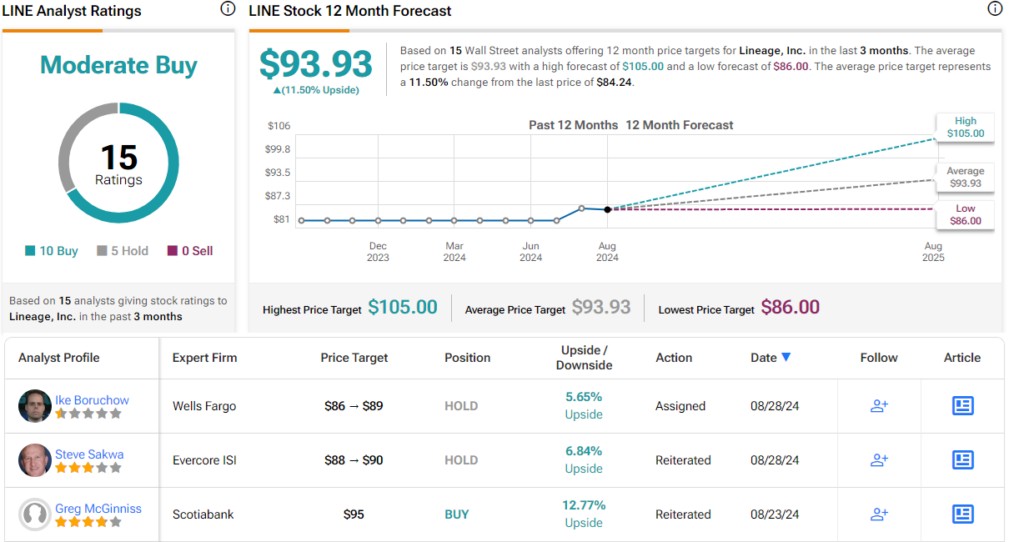Follow analyst Greg McGinniss
The height and width of the screenshot is (542, 1024).
pos(879,514)
